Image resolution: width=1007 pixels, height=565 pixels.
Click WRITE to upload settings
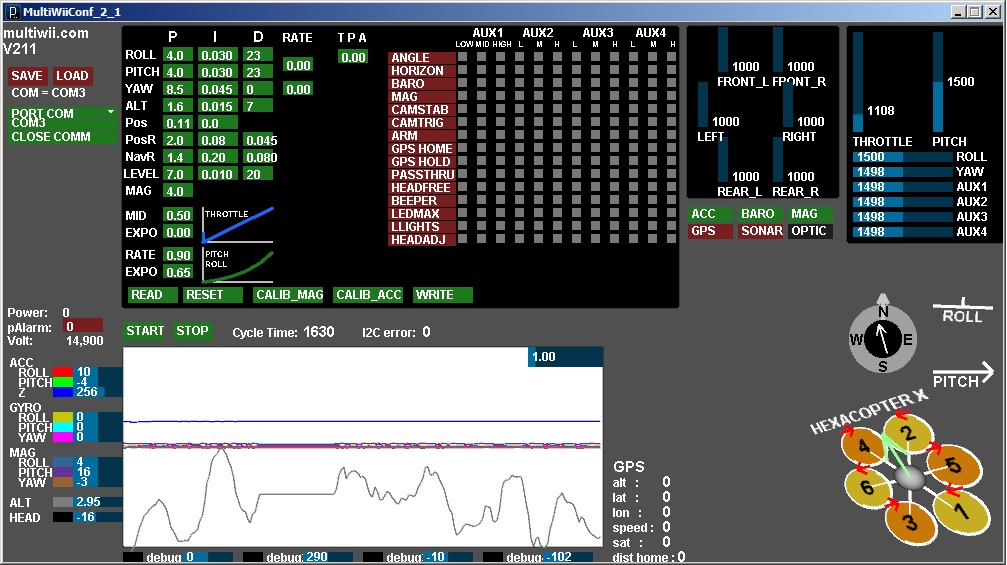[442, 295]
